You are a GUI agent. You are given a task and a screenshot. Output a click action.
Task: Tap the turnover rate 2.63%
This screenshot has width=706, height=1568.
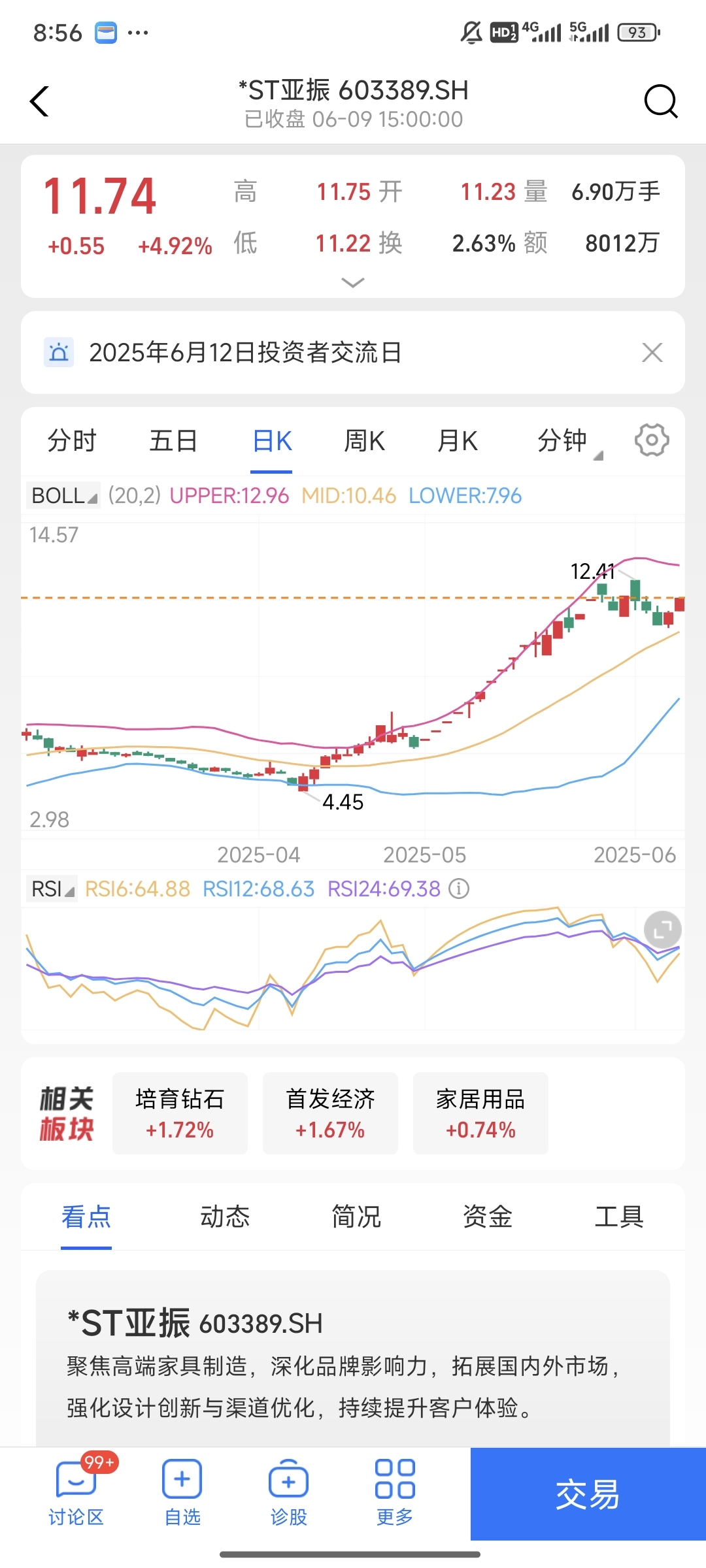point(484,243)
